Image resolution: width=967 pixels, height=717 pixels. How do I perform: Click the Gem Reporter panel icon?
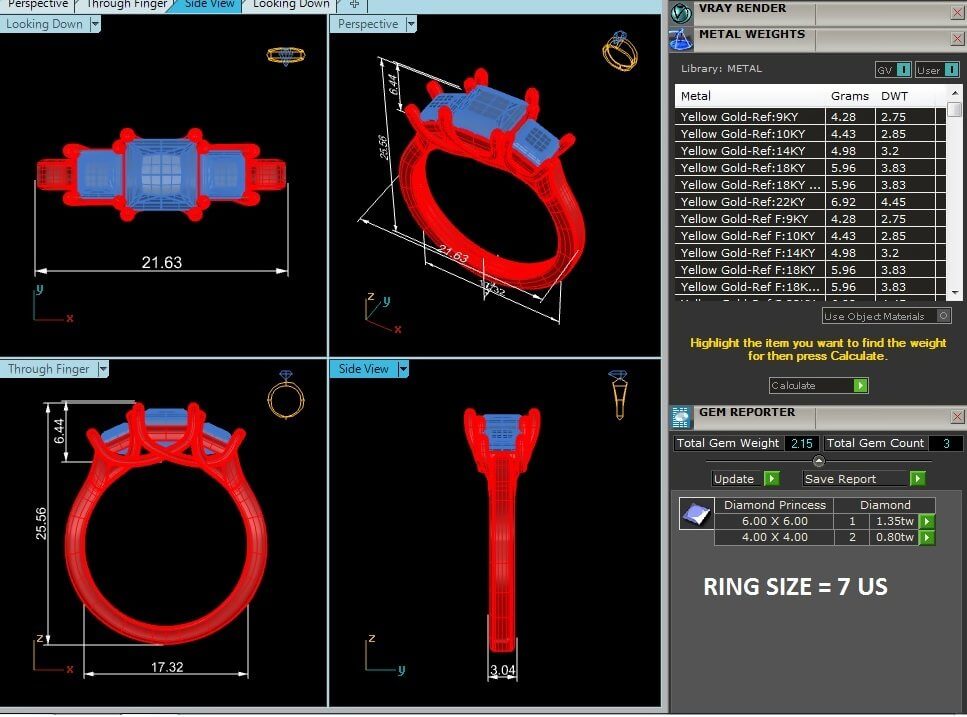point(681,417)
